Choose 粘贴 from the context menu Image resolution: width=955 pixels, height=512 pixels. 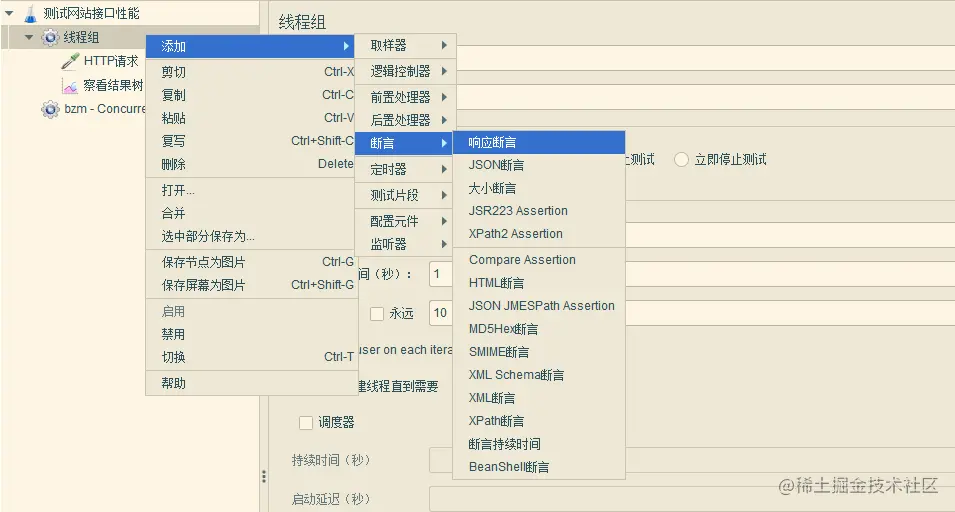coord(250,118)
